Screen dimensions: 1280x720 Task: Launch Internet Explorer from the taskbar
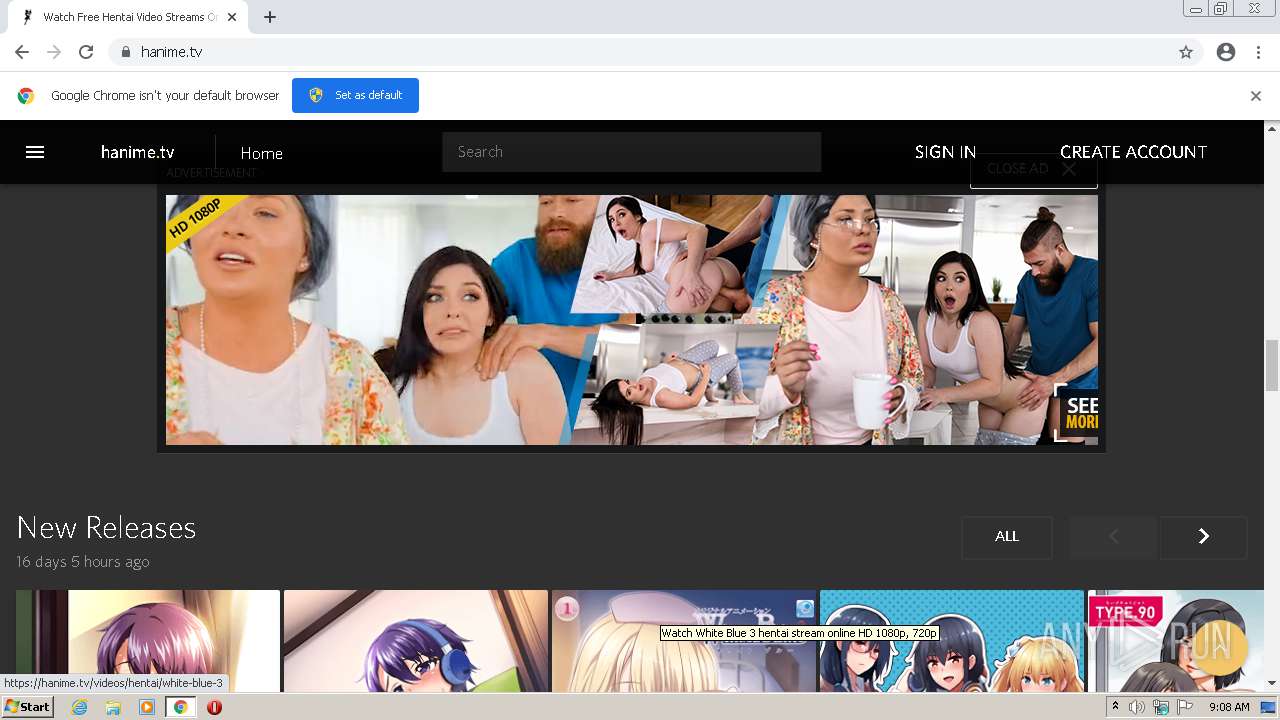point(80,707)
